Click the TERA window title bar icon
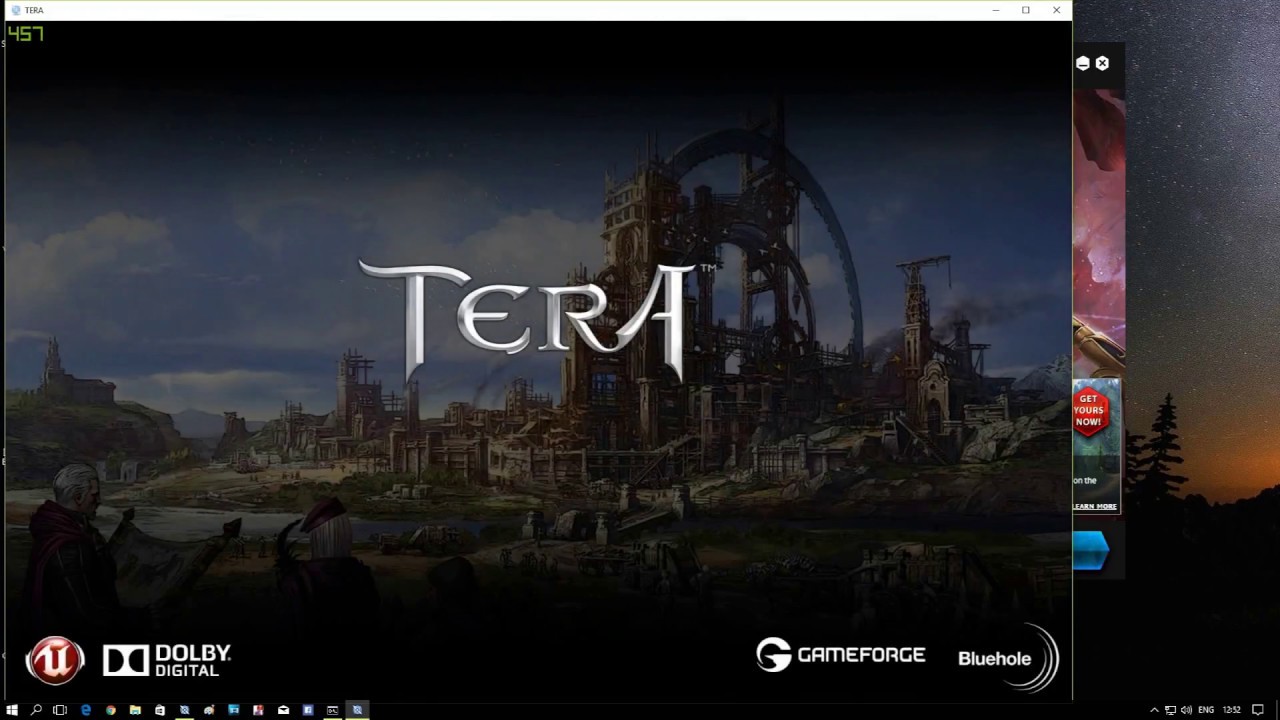This screenshot has width=1280, height=720. 15,10
